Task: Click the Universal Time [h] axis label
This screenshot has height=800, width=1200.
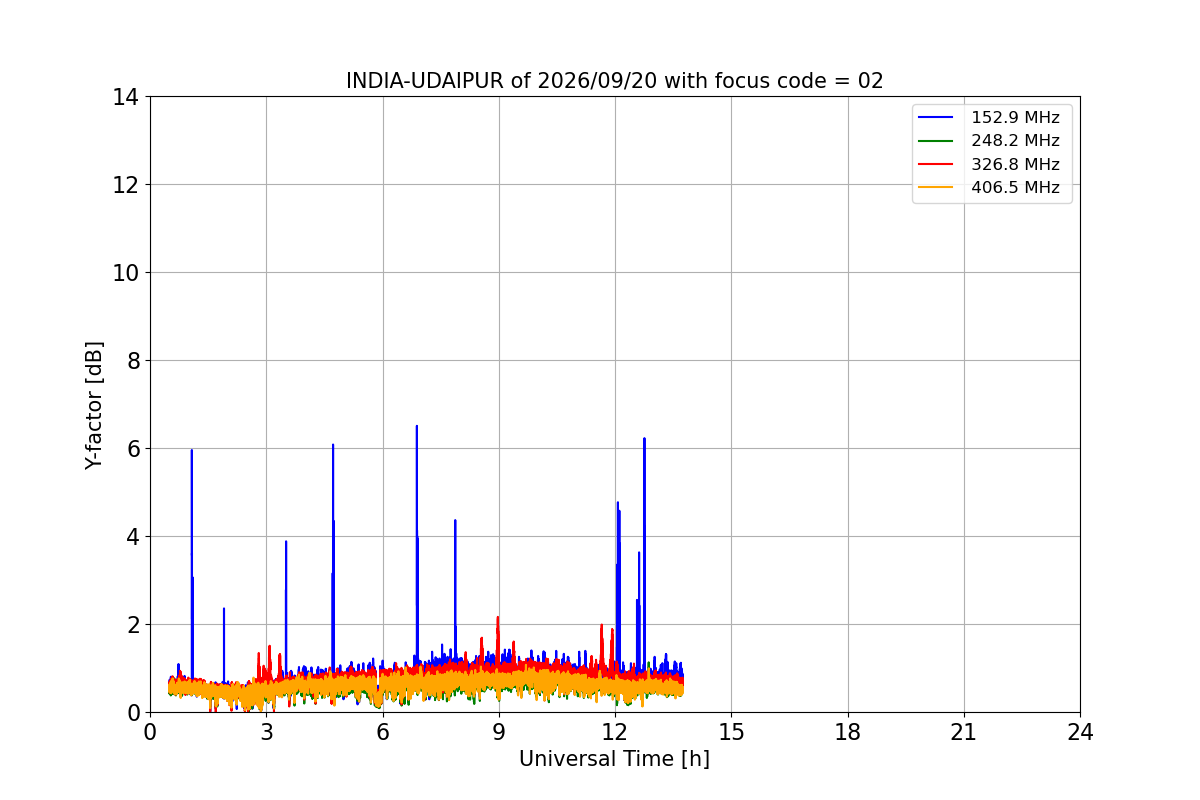Action: pyautogui.click(x=614, y=759)
